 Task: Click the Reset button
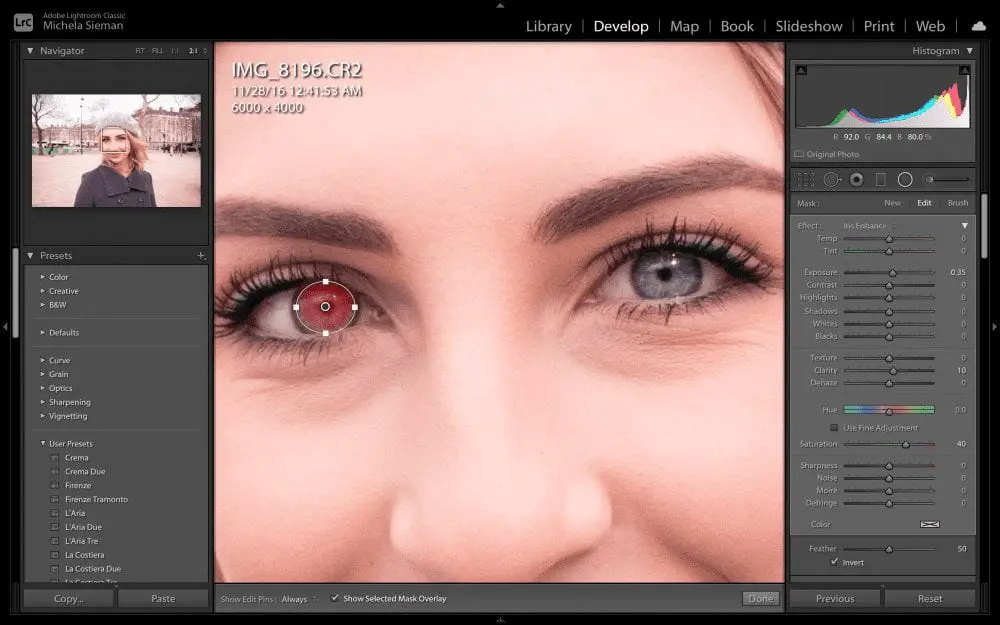(930, 599)
